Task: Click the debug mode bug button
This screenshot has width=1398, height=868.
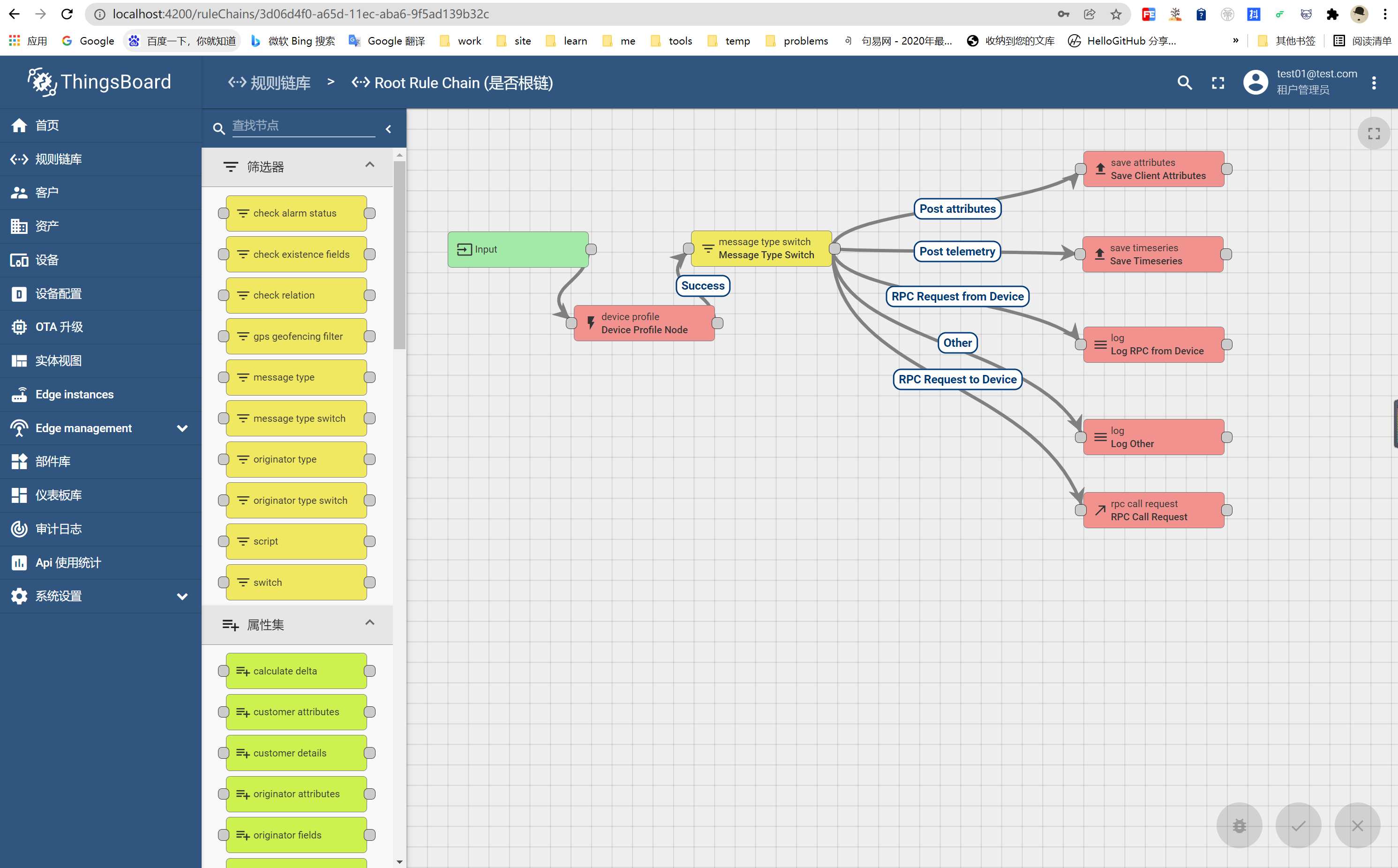Action: (x=1239, y=825)
